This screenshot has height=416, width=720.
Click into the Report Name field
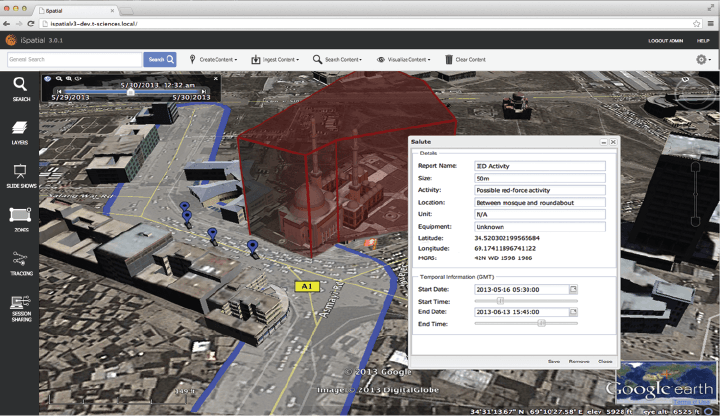coord(540,166)
